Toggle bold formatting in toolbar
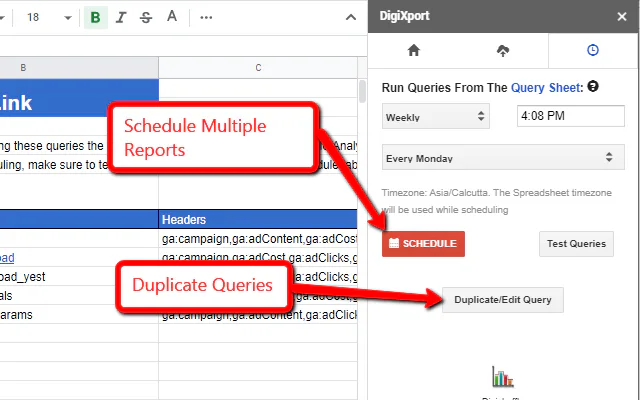The height and width of the screenshot is (400, 640). click(x=96, y=18)
